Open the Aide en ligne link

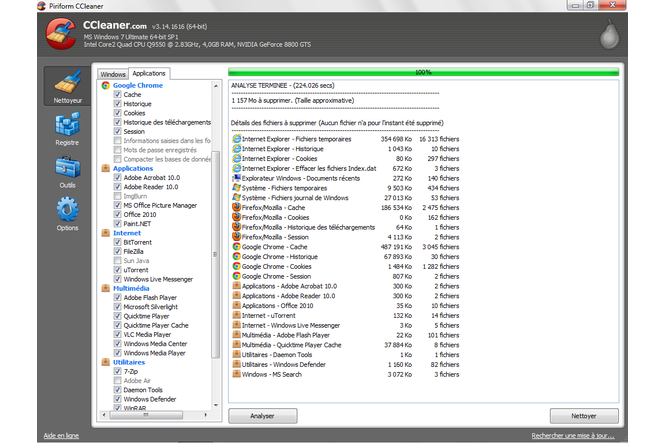61,435
